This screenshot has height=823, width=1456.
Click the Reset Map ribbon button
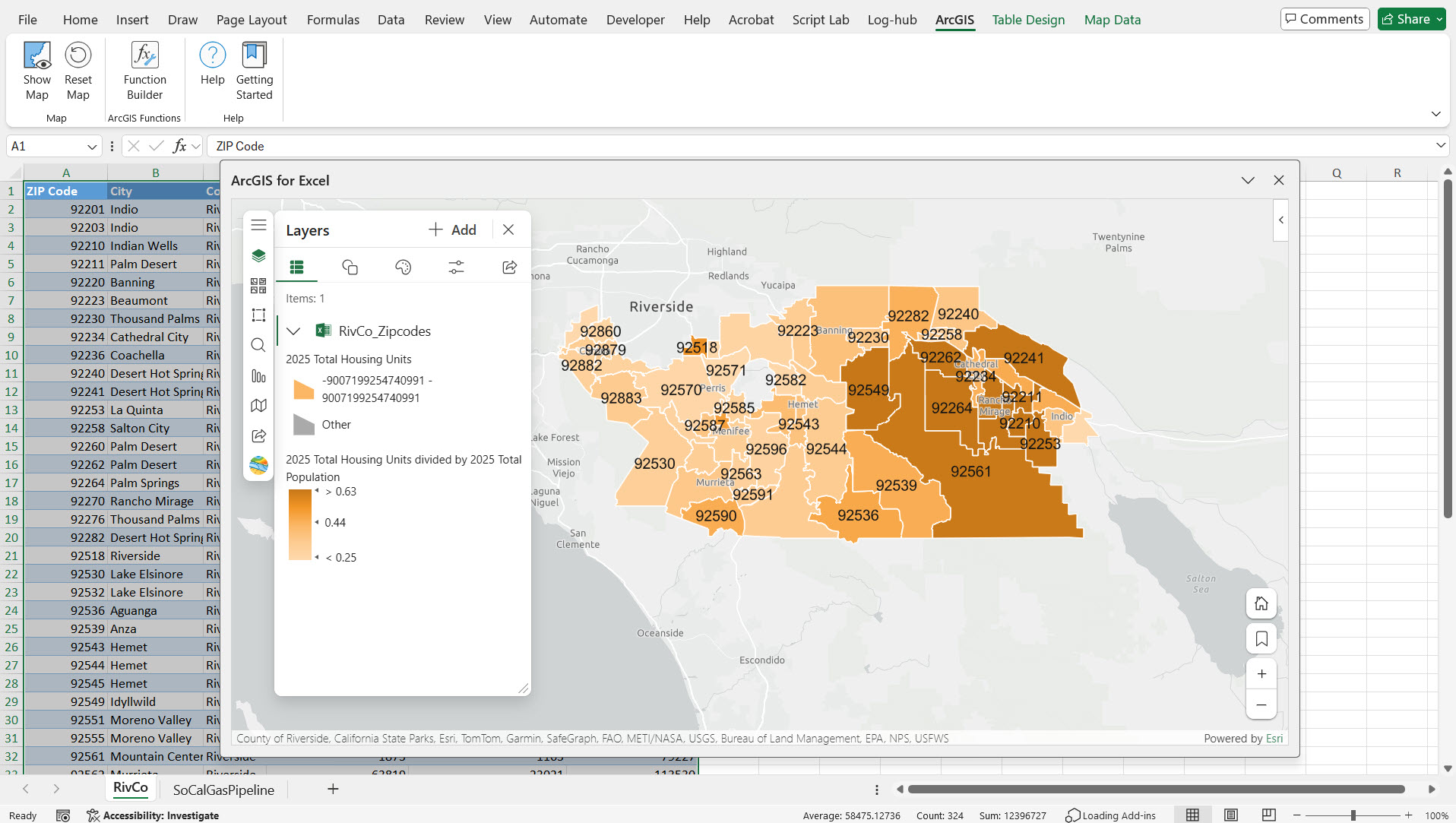pyautogui.click(x=78, y=71)
